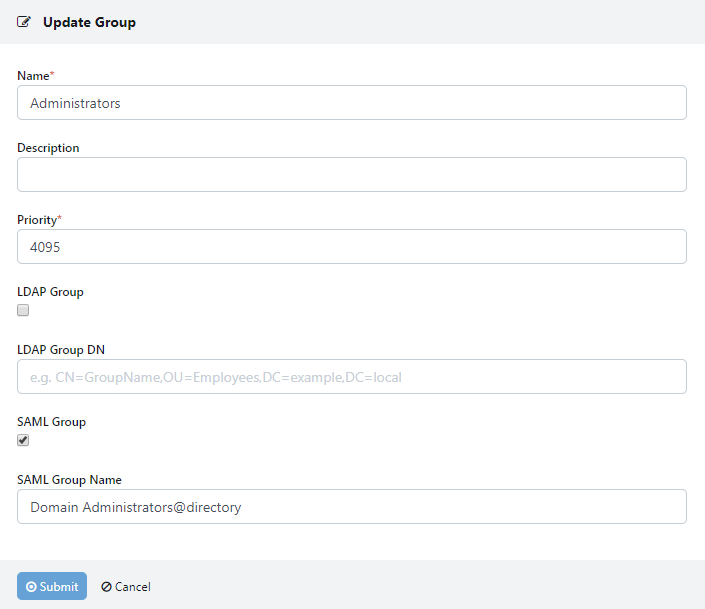Cancel the group update
This screenshot has width=705, height=609.
pyautogui.click(x=126, y=587)
